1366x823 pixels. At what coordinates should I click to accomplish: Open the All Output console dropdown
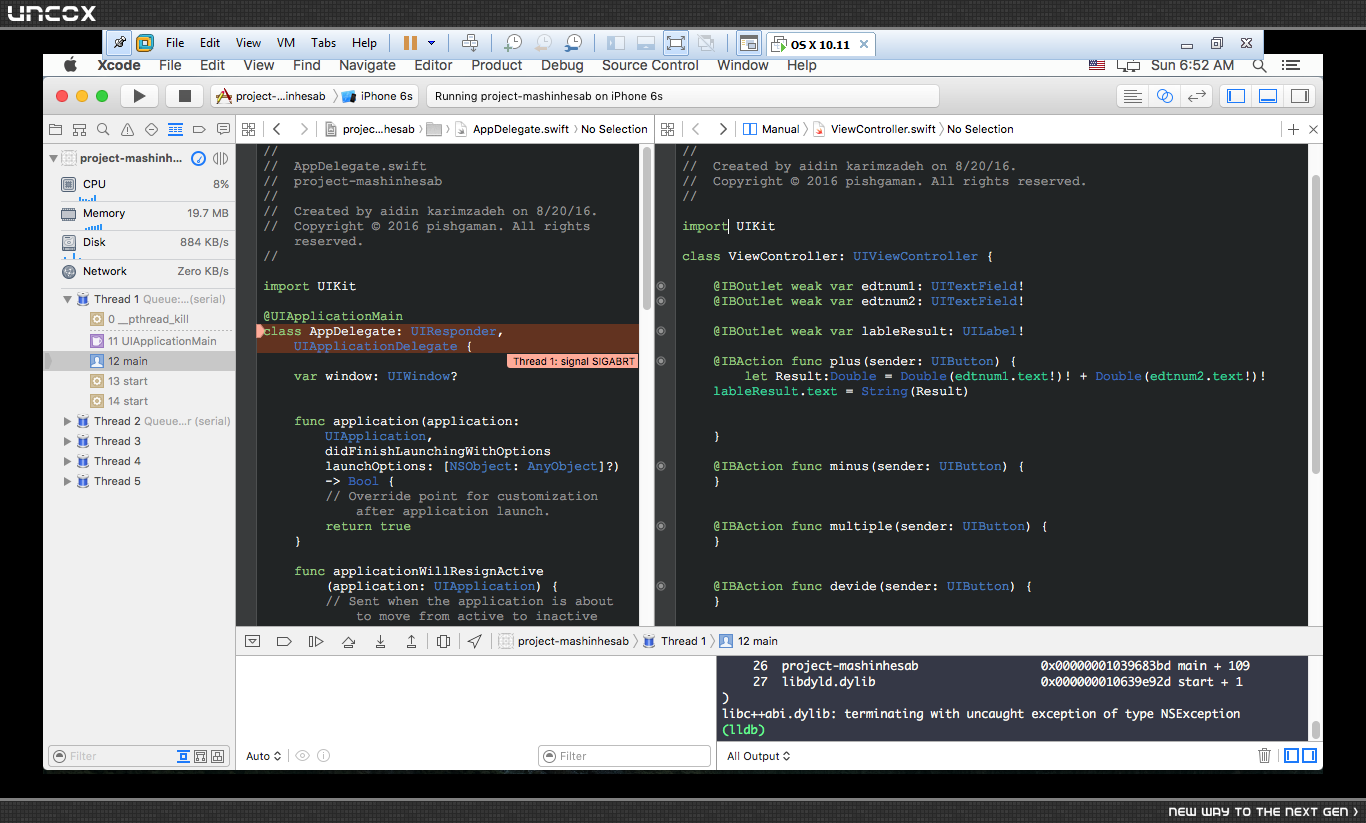(759, 756)
